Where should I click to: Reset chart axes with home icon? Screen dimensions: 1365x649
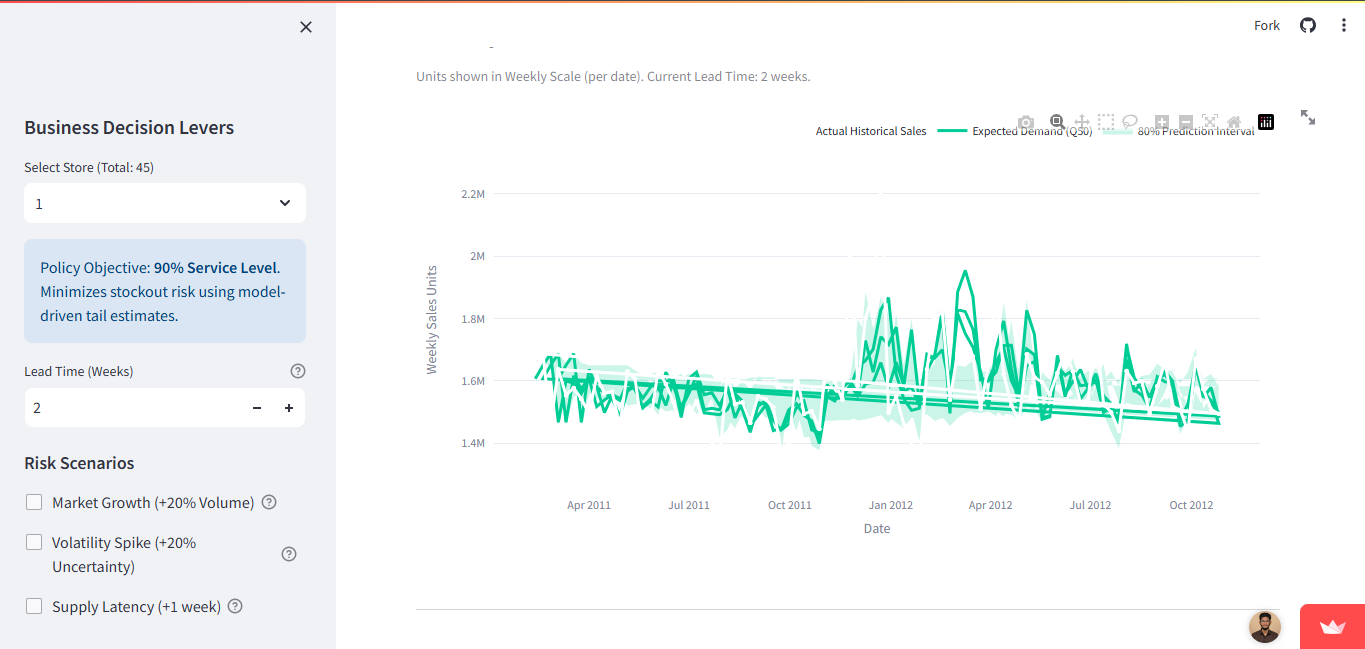point(1234,122)
